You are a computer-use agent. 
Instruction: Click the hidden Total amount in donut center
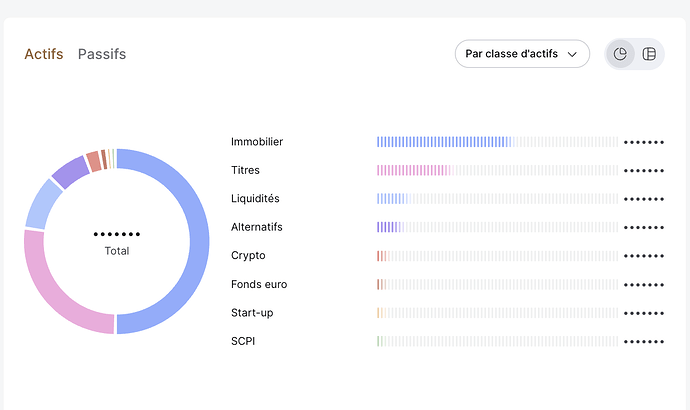pos(117,234)
